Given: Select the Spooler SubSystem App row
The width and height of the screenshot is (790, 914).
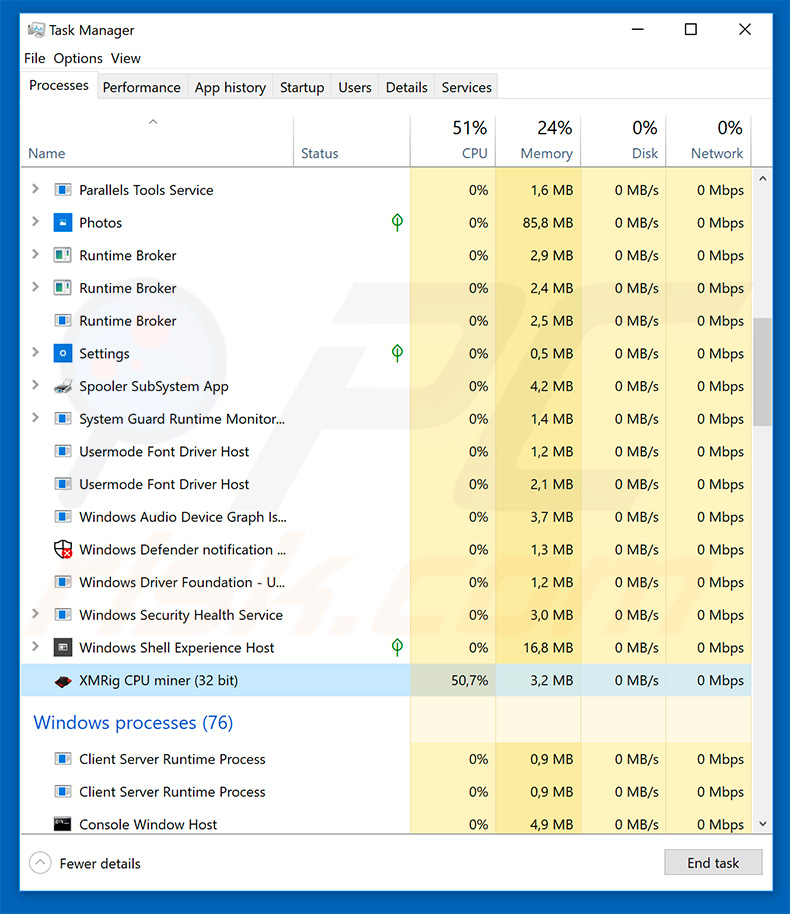Looking at the screenshot, I should pyautogui.click(x=386, y=386).
